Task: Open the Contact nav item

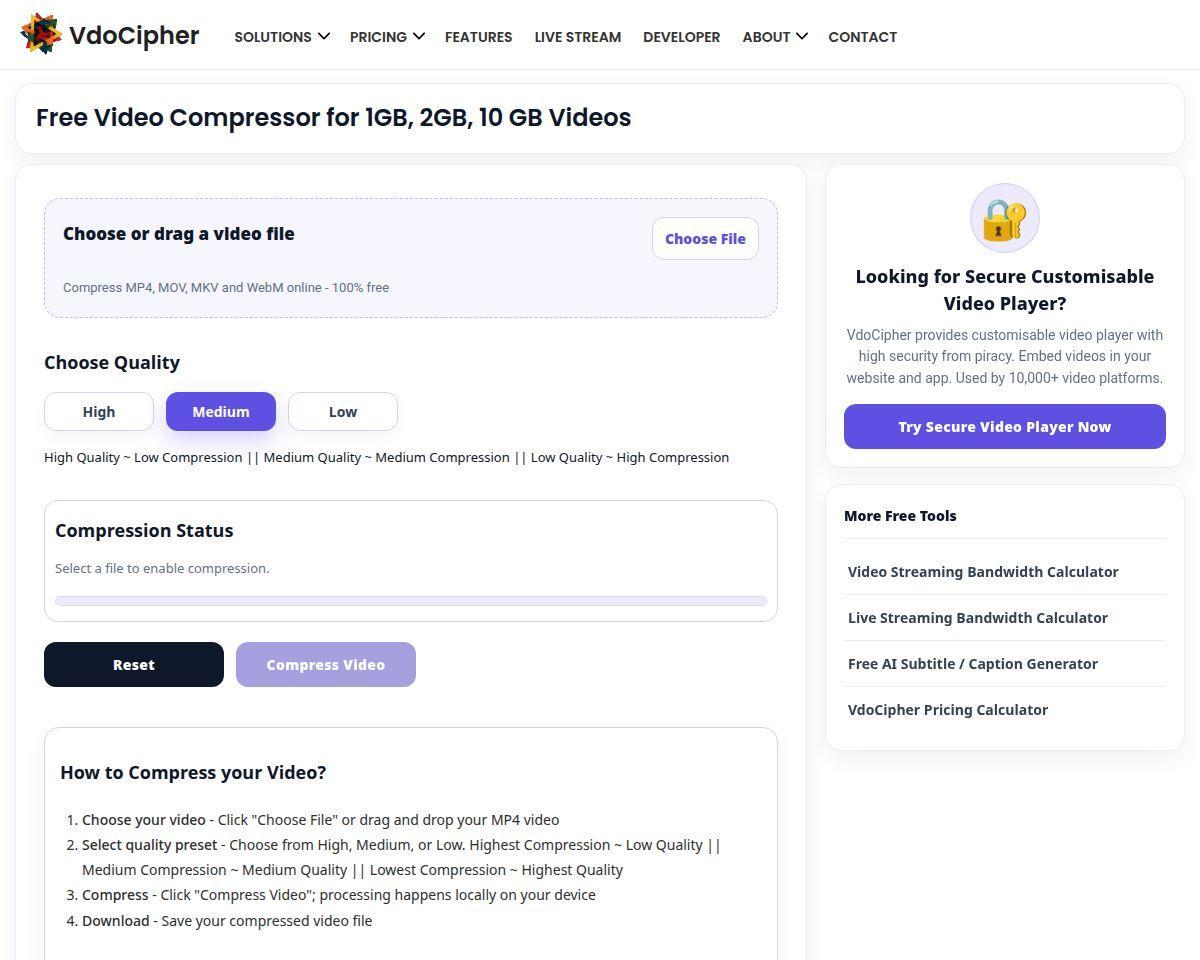Action: (862, 37)
